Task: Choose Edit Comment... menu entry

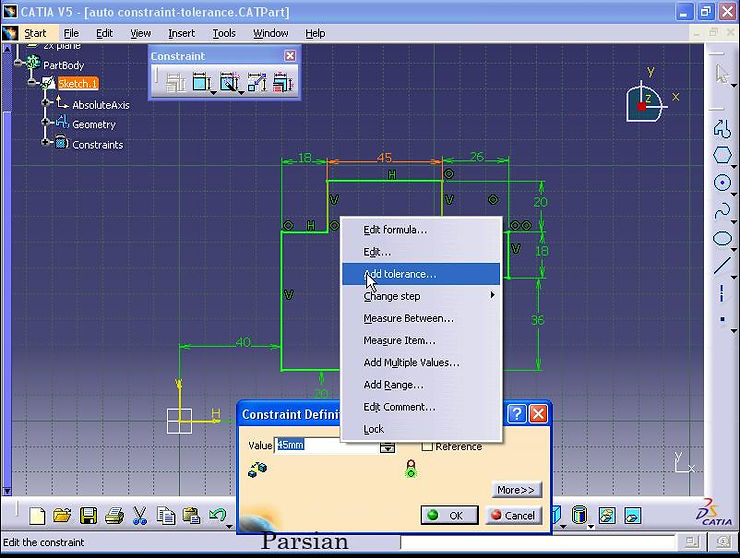Action: (420, 407)
